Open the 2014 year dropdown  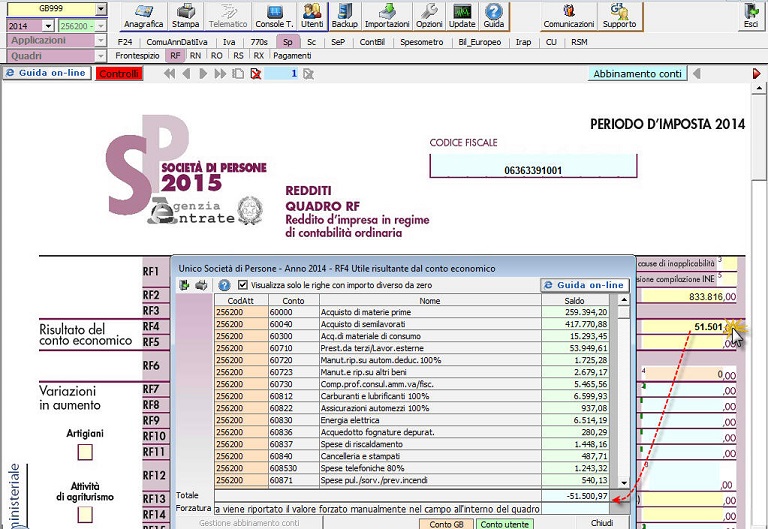[x=48, y=25]
